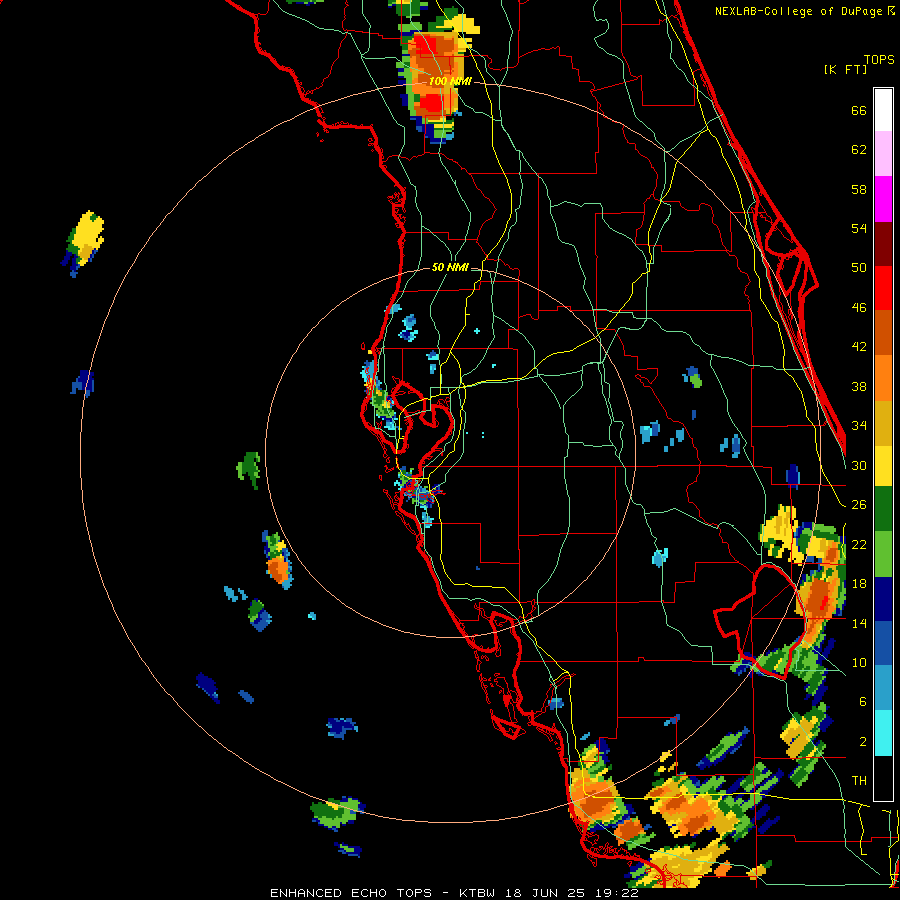Click the 'ENHANCED ECHO TOPS' title text
Screen dimensions: 900x900
pos(351,893)
